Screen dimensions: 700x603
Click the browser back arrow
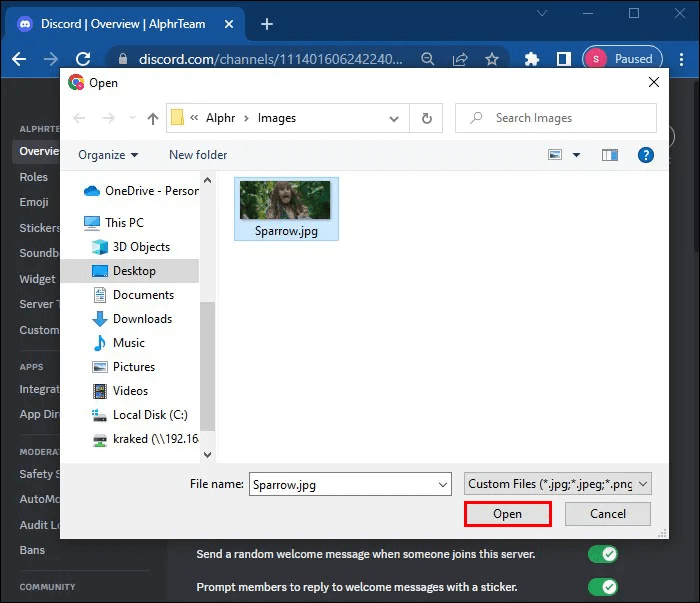click(x=19, y=59)
